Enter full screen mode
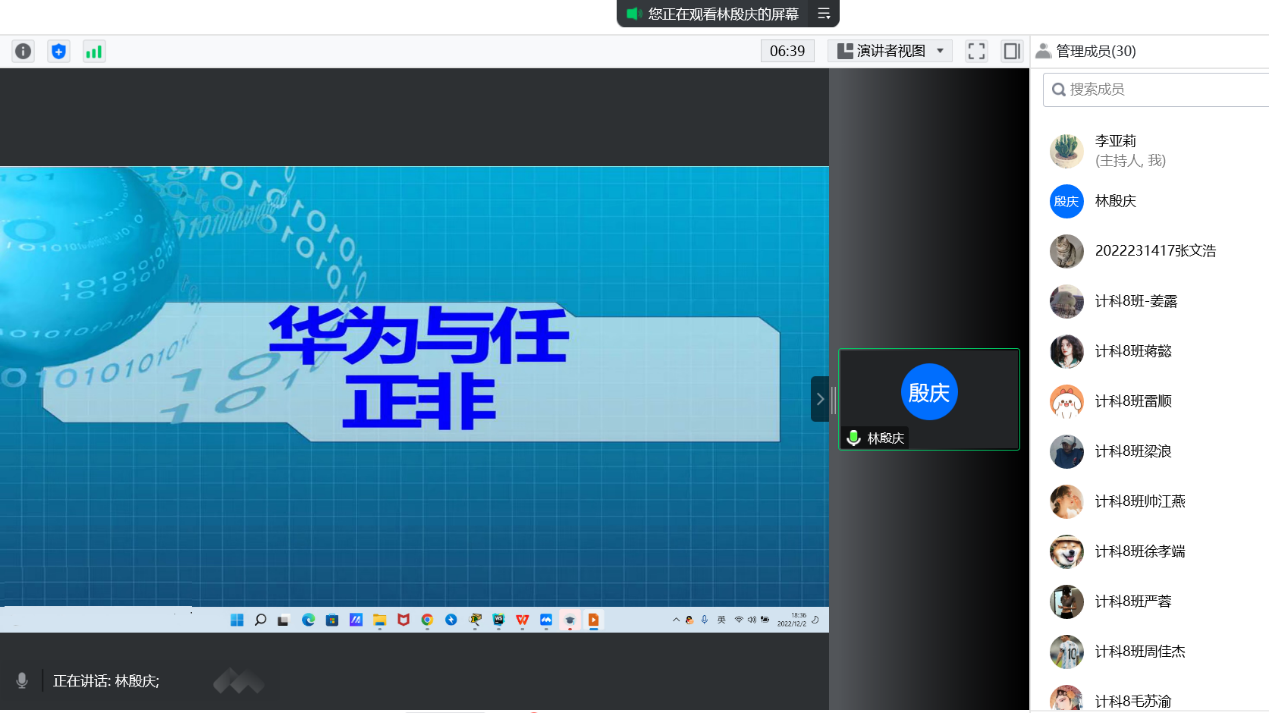Screen dimensions: 1269x713 point(977,51)
